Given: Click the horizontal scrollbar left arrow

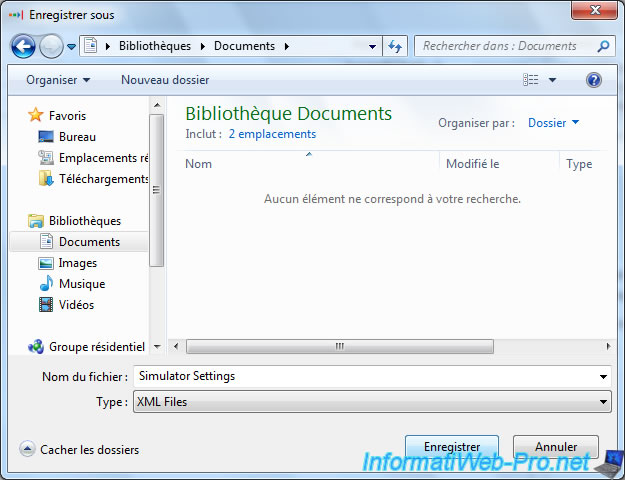Looking at the screenshot, I should click(176, 346).
